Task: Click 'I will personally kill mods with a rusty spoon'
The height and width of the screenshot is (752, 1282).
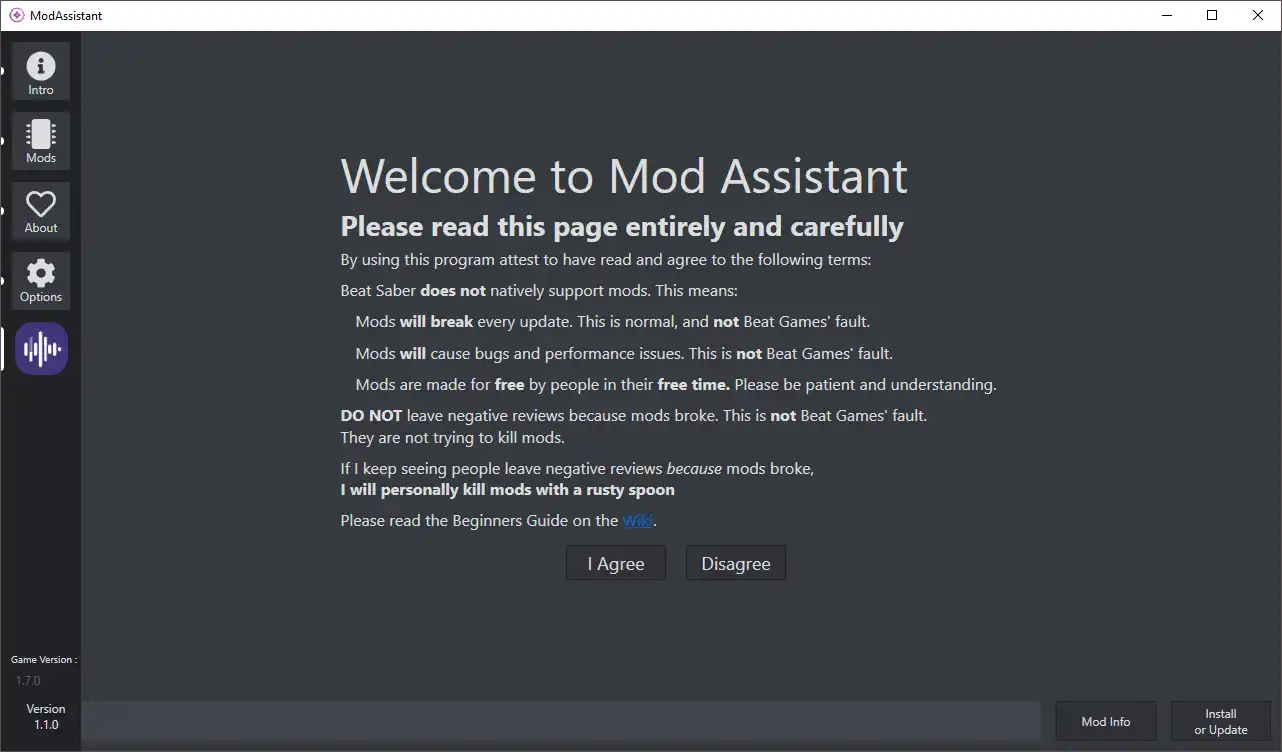Action: pyautogui.click(x=507, y=490)
